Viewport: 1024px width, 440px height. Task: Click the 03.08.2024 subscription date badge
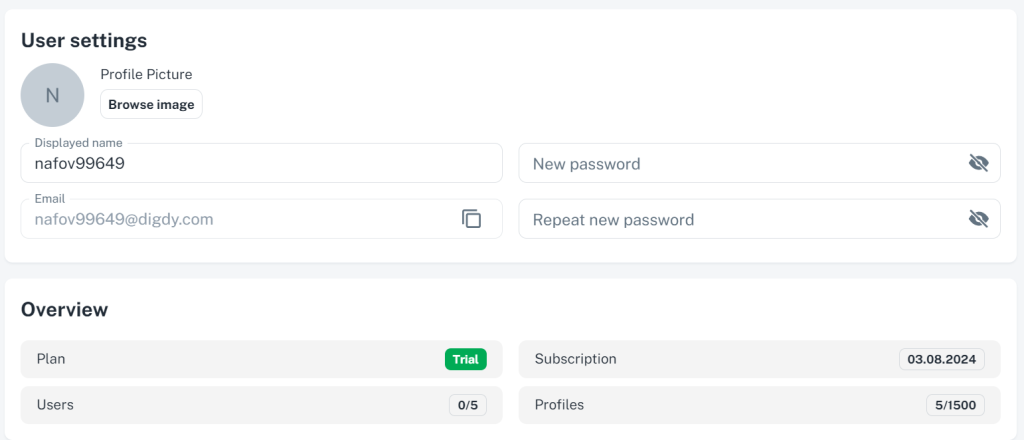pyautogui.click(x=942, y=359)
